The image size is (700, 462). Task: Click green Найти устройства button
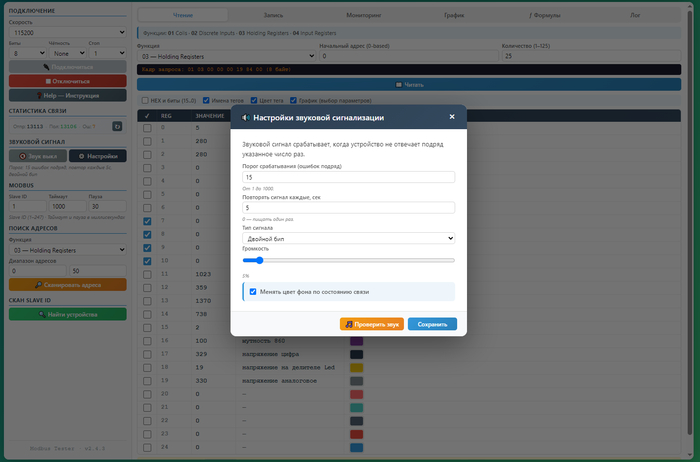[67, 314]
